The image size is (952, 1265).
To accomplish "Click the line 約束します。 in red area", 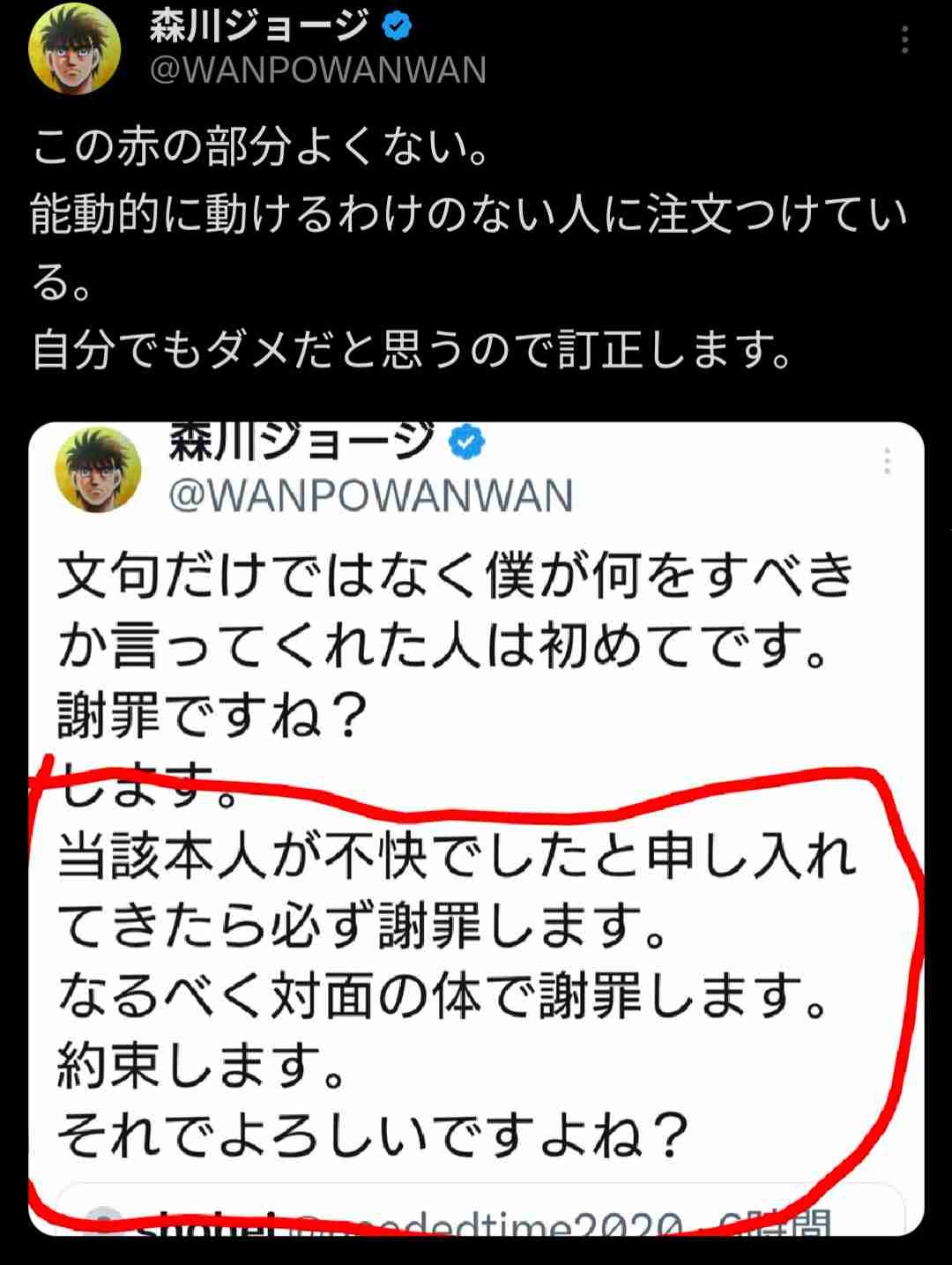I will tap(201, 1065).
